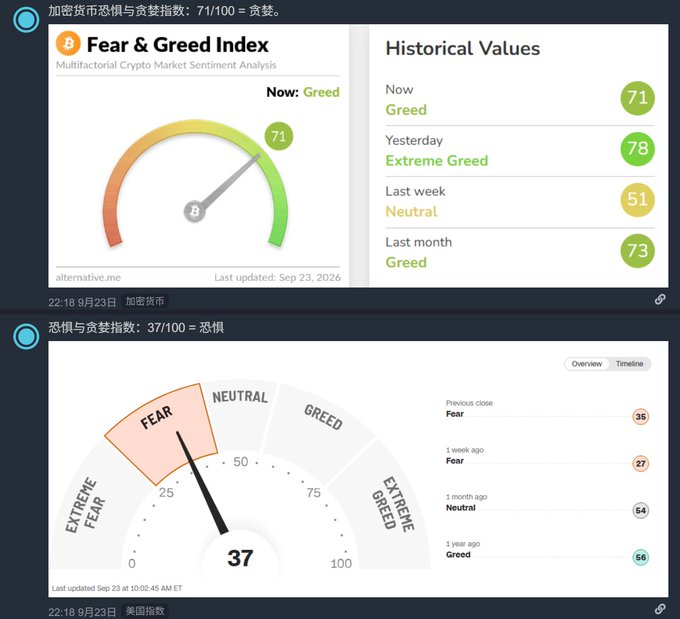Copy link icon of the crypto index post
The image size is (680, 619).
[660, 299]
